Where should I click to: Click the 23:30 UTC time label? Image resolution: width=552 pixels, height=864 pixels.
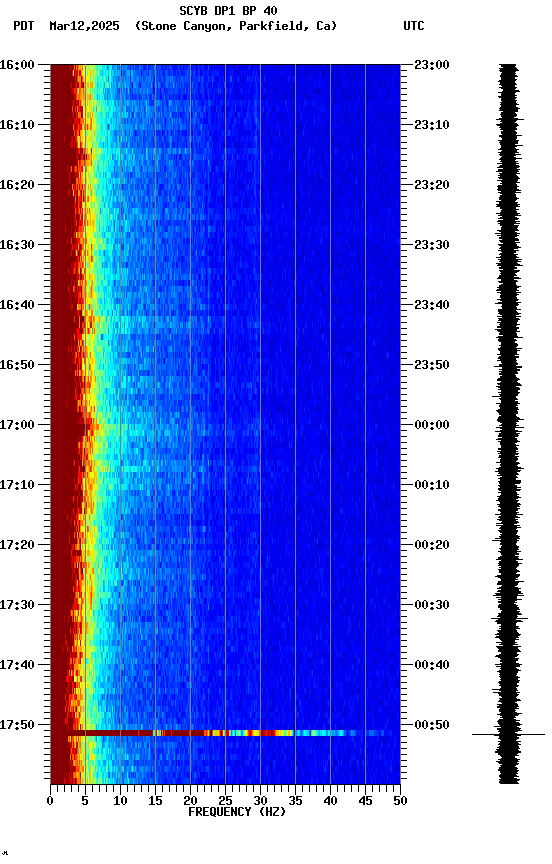coord(432,245)
